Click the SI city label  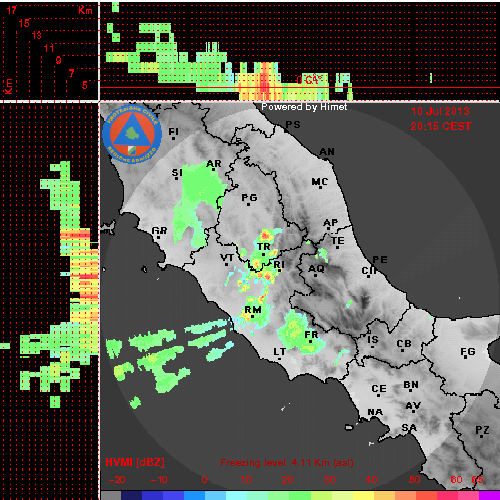click(x=177, y=173)
